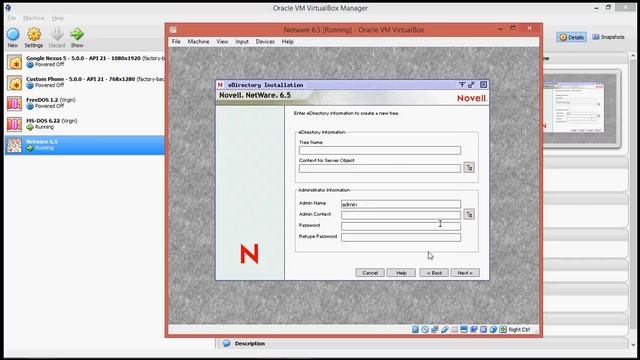The height and width of the screenshot is (360, 640).
Task: Click the Custom Phone VM icon
Action: click(14, 83)
